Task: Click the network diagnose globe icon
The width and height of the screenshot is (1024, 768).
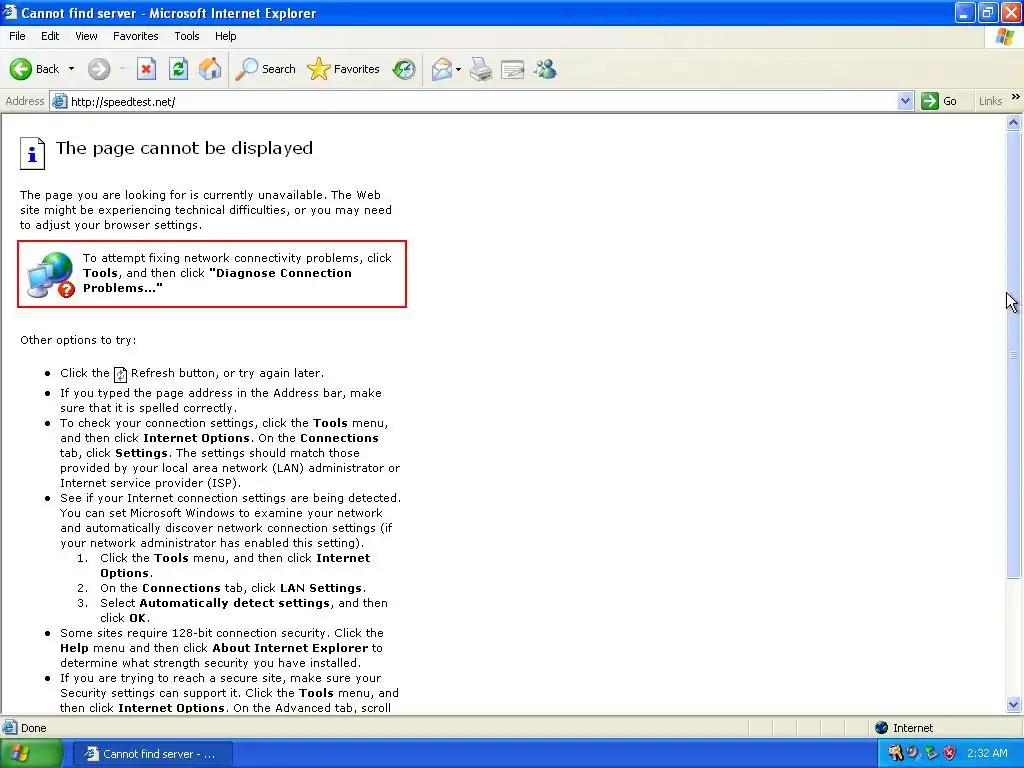Action: 50,275
